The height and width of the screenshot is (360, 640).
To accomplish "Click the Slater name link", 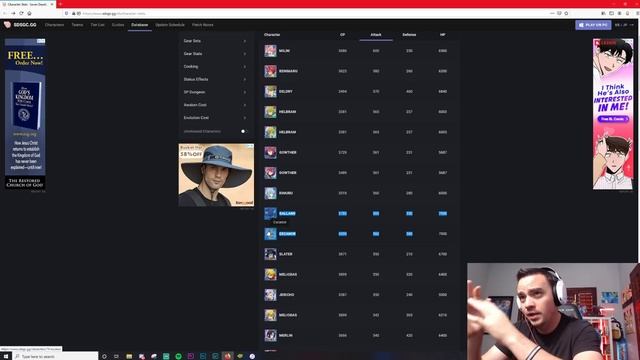I will coord(286,254).
